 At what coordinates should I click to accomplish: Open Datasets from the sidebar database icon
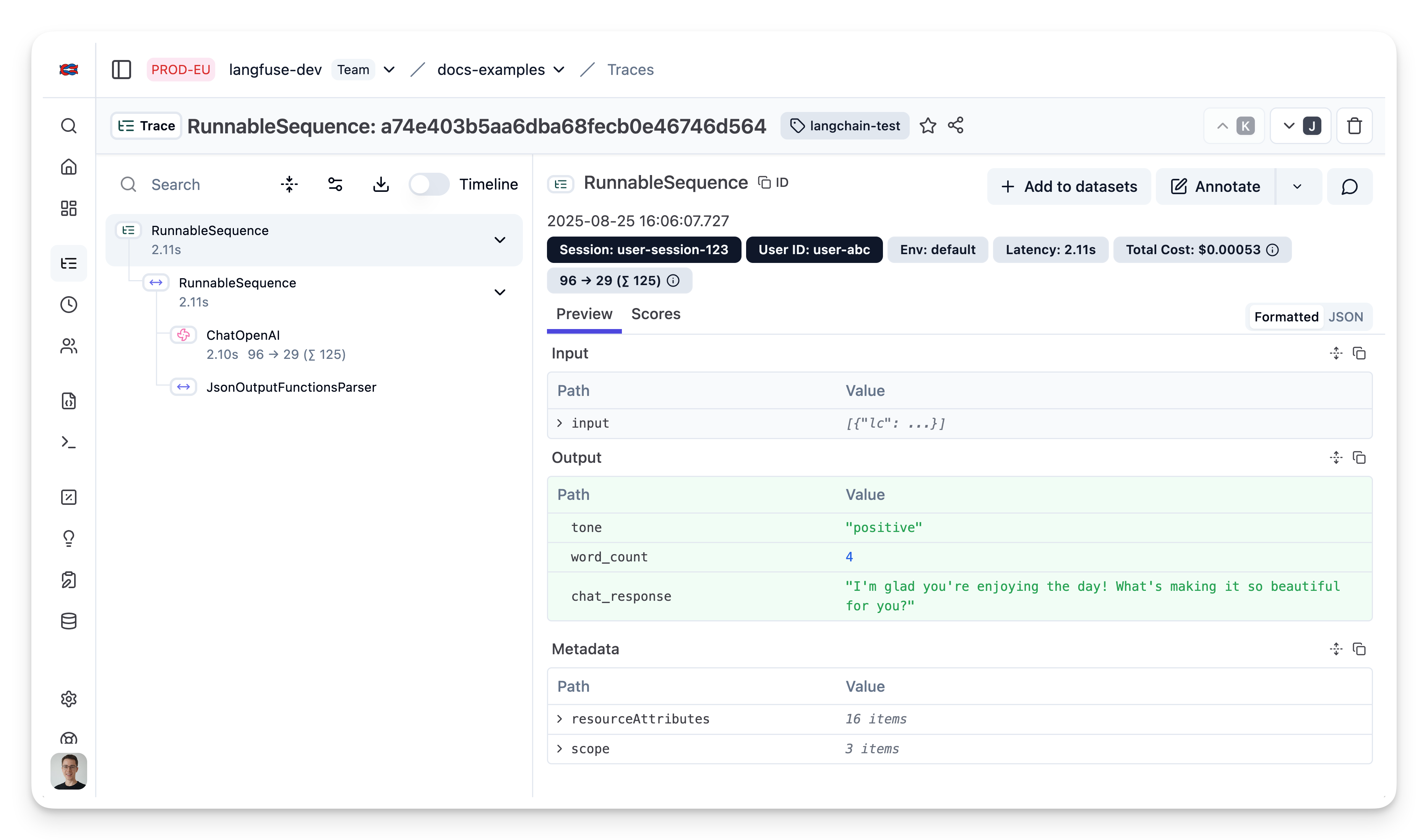coord(68,621)
